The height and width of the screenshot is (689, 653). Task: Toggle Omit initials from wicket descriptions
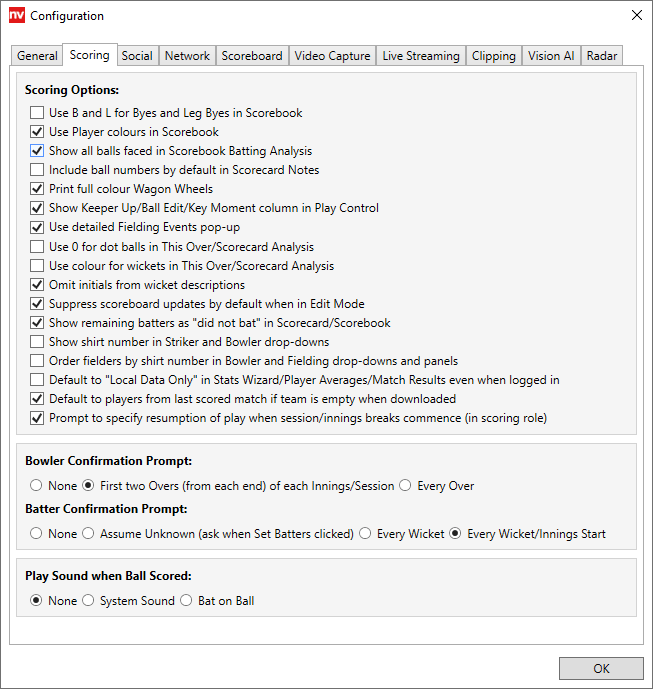37,285
